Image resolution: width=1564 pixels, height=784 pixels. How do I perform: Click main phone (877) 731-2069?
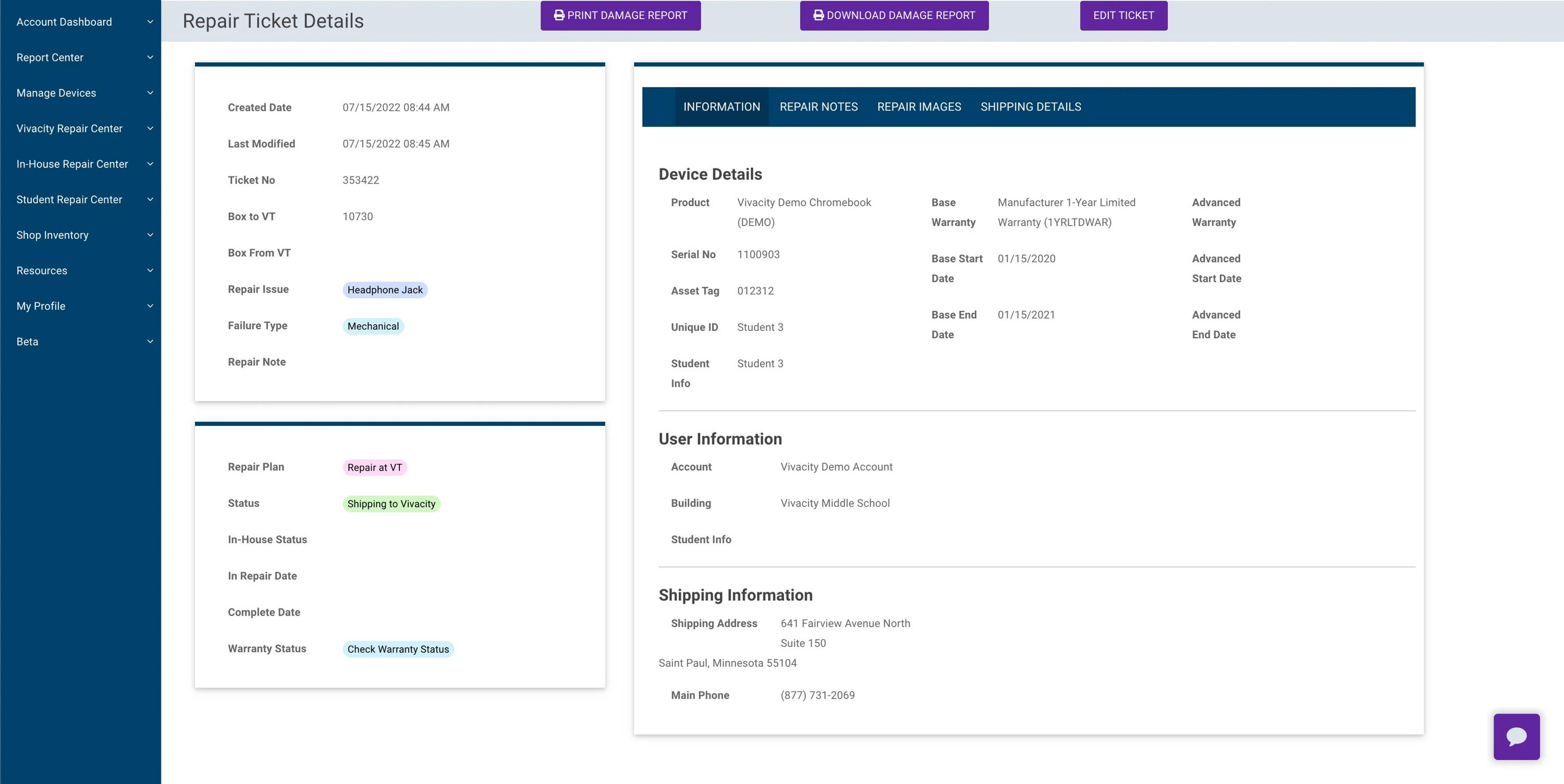click(x=817, y=695)
